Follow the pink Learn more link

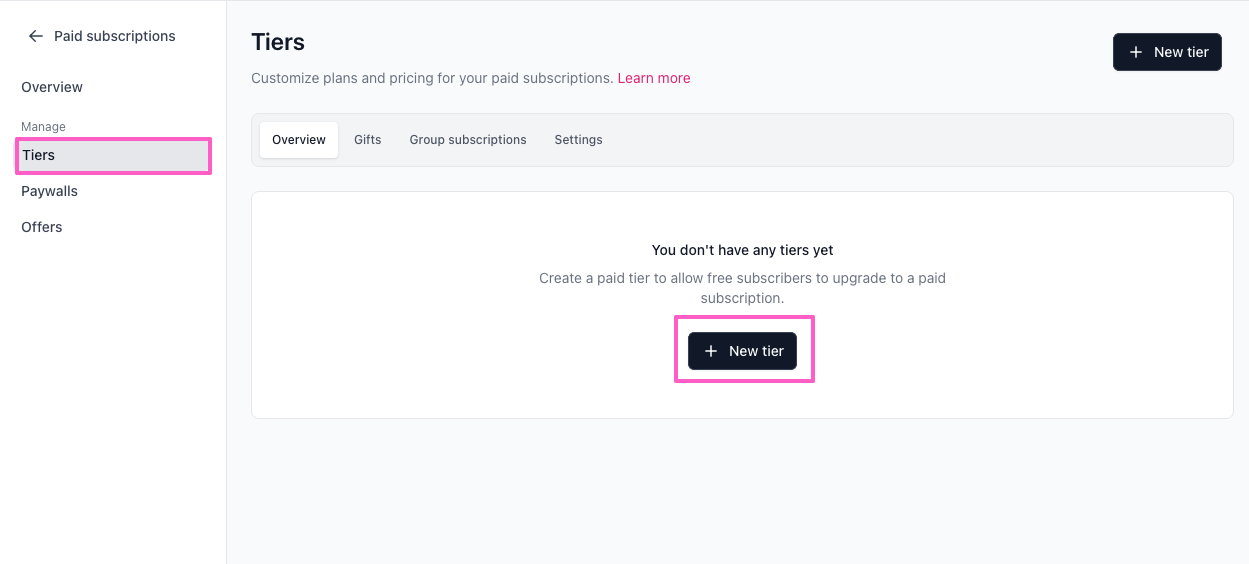click(654, 78)
